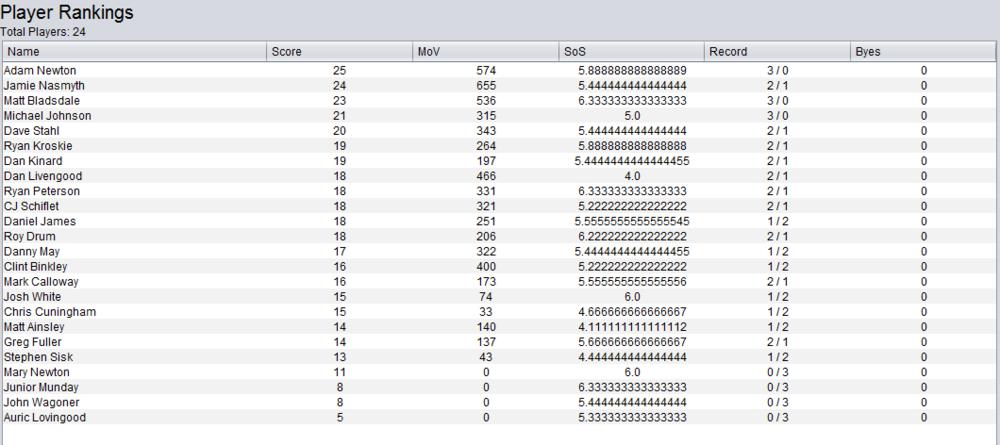The width and height of the screenshot is (1000, 445).
Task: Click on Greg Fuller
Action: pos(33,342)
